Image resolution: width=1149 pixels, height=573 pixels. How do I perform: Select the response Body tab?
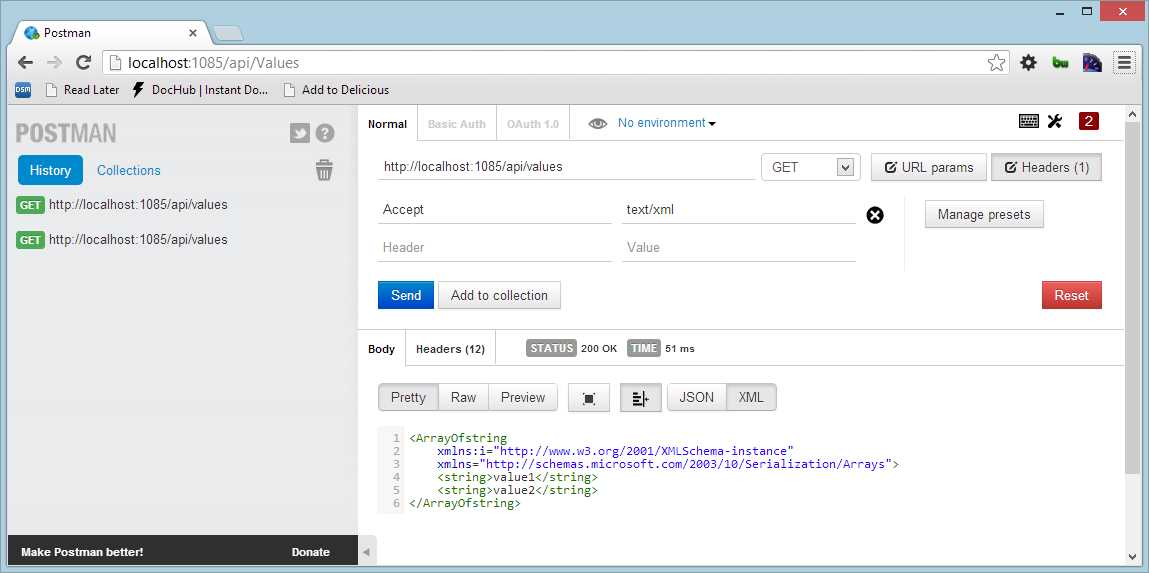coord(381,349)
